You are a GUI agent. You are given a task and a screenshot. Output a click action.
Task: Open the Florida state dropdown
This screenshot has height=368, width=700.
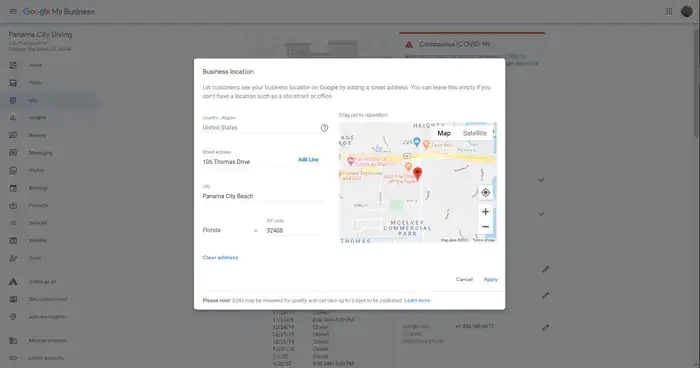tap(230, 230)
